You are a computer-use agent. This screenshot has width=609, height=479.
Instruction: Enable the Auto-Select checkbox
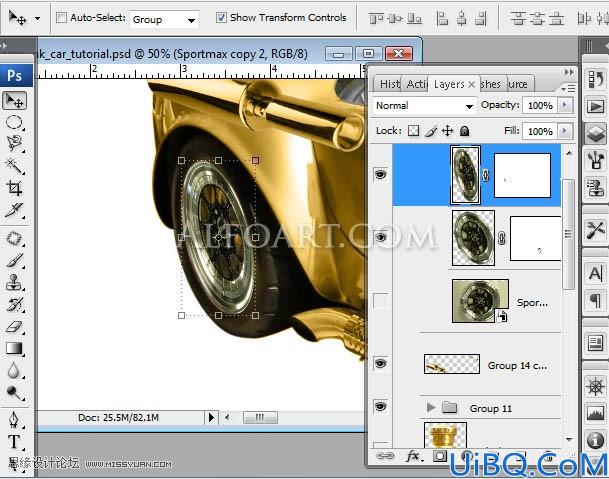[x=61, y=17]
